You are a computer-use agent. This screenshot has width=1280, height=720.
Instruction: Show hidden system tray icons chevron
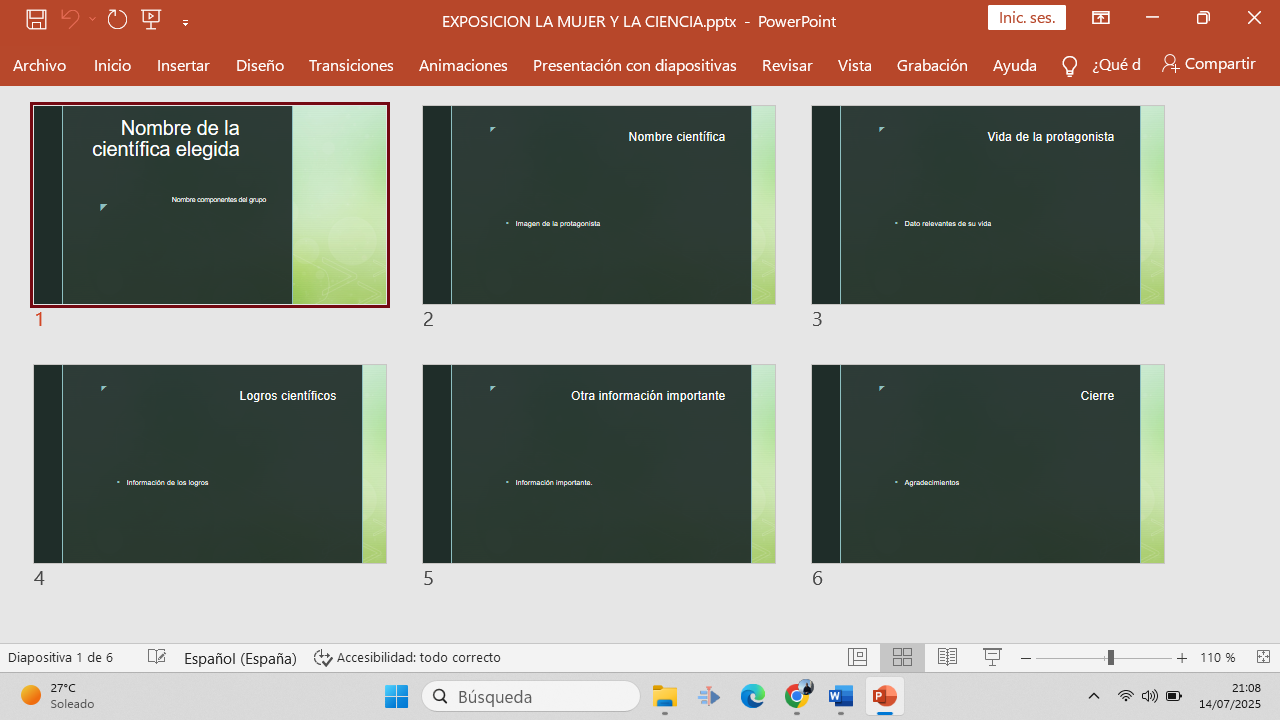(x=1094, y=696)
